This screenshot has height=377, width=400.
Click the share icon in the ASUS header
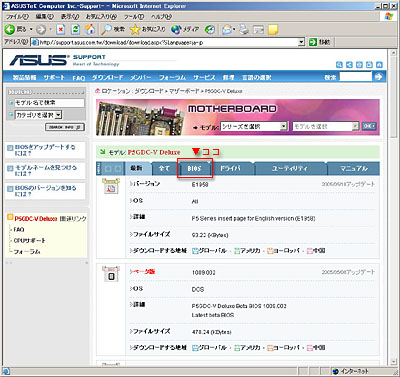pyautogui.click(x=349, y=65)
